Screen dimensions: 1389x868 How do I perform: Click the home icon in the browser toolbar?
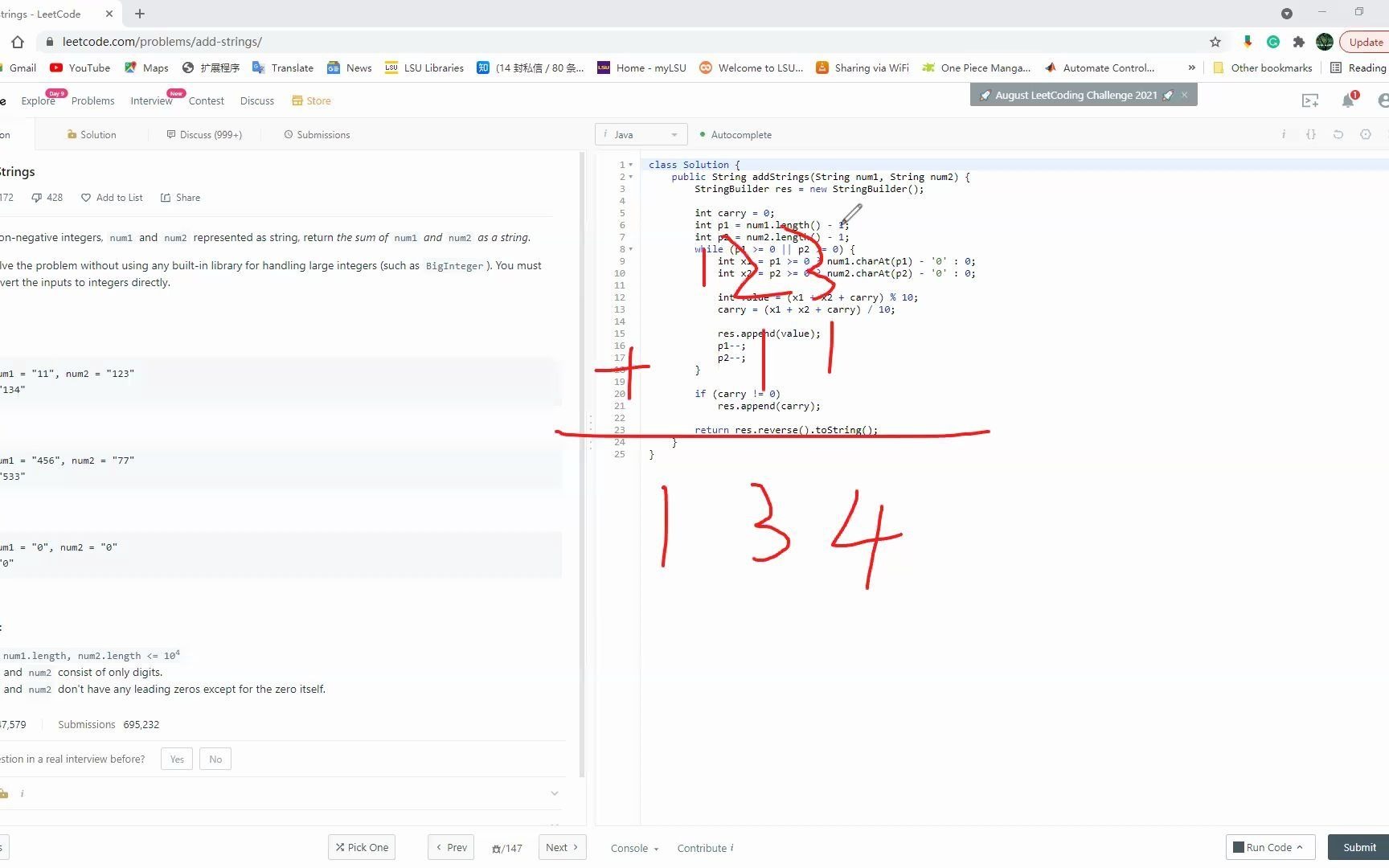pyautogui.click(x=18, y=42)
